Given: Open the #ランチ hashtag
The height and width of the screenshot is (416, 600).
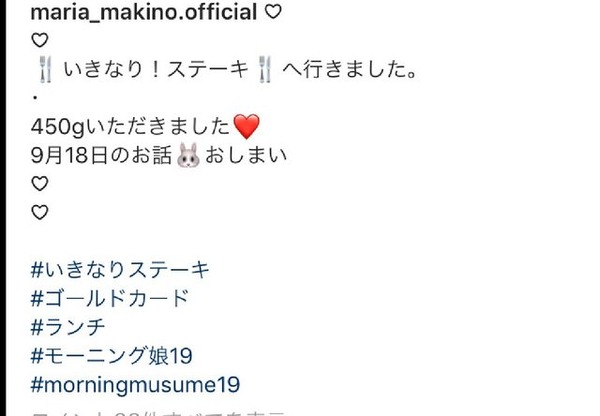Looking at the screenshot, I should click(x=68, y=327).
